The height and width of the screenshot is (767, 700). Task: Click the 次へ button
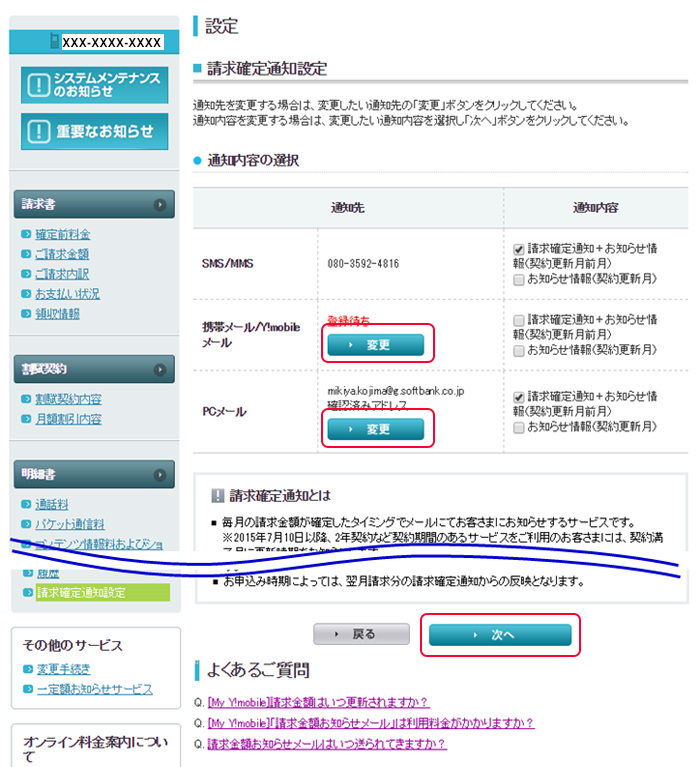tap(500, 635)
